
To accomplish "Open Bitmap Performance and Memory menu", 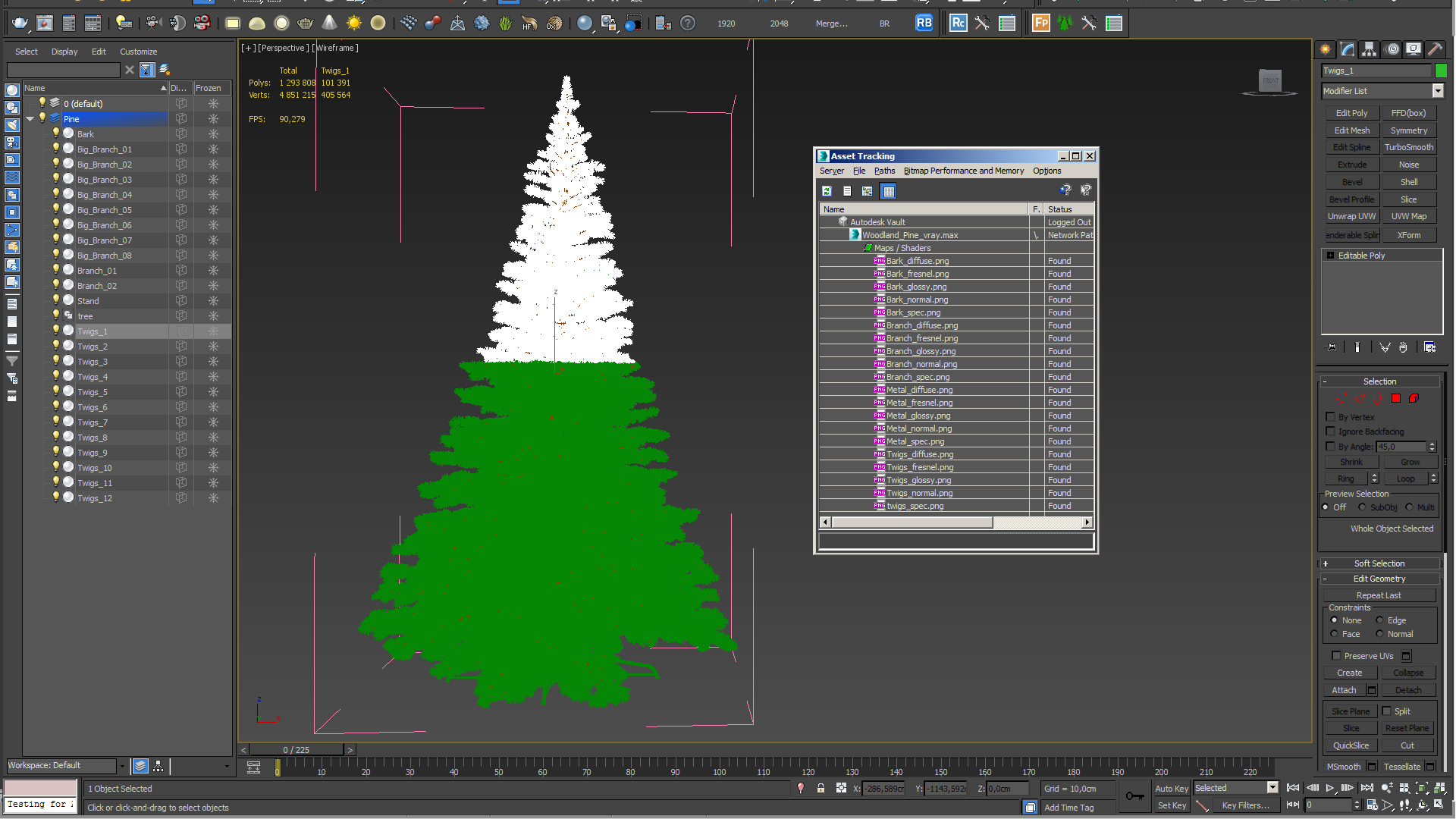I will pos(963,171).
